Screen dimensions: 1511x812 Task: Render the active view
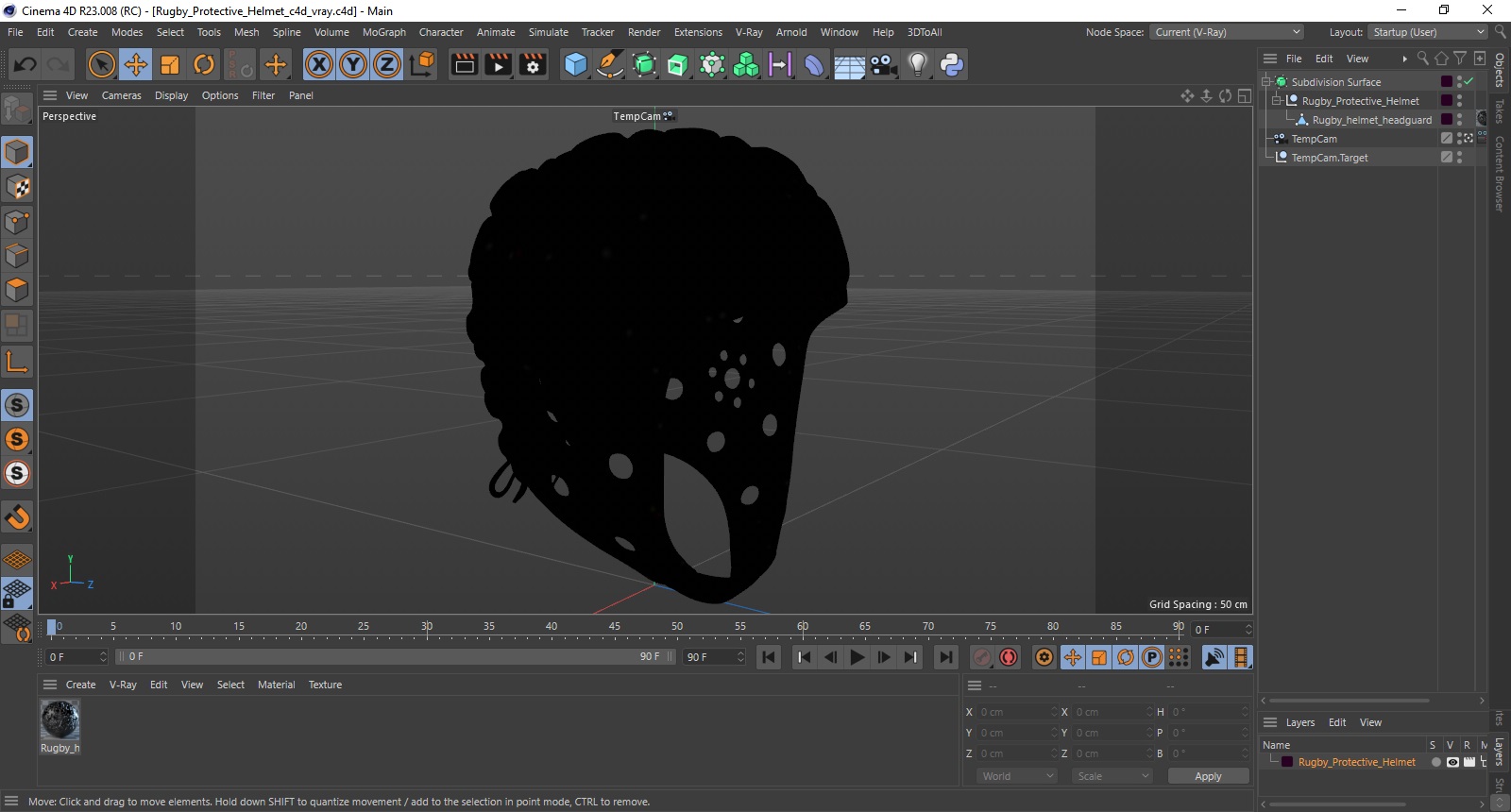(x=465, y=64)
